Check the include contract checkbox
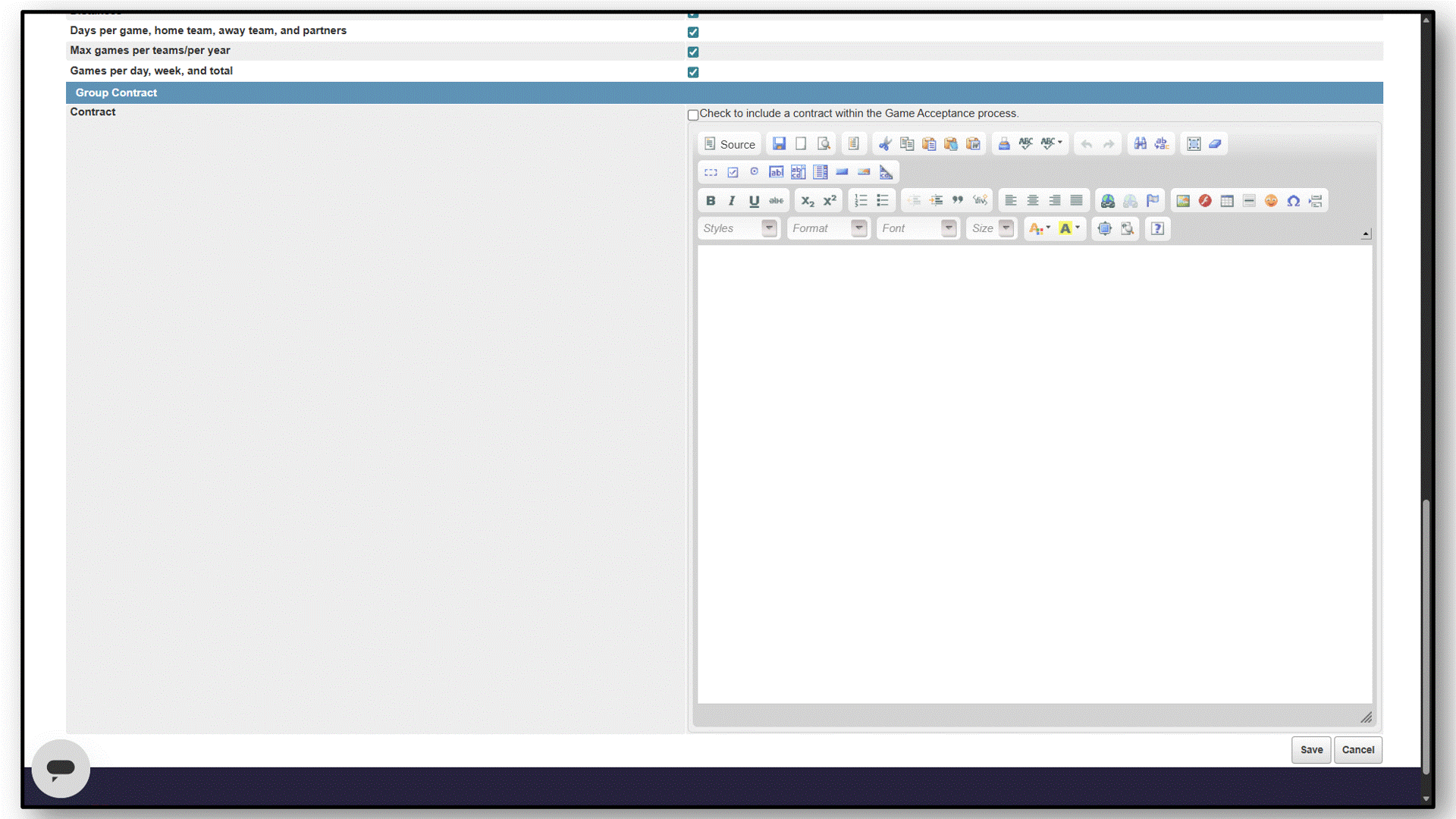The width and height of the screenshot is (1456, 819). pyautogui.click(x=693, y=115)
